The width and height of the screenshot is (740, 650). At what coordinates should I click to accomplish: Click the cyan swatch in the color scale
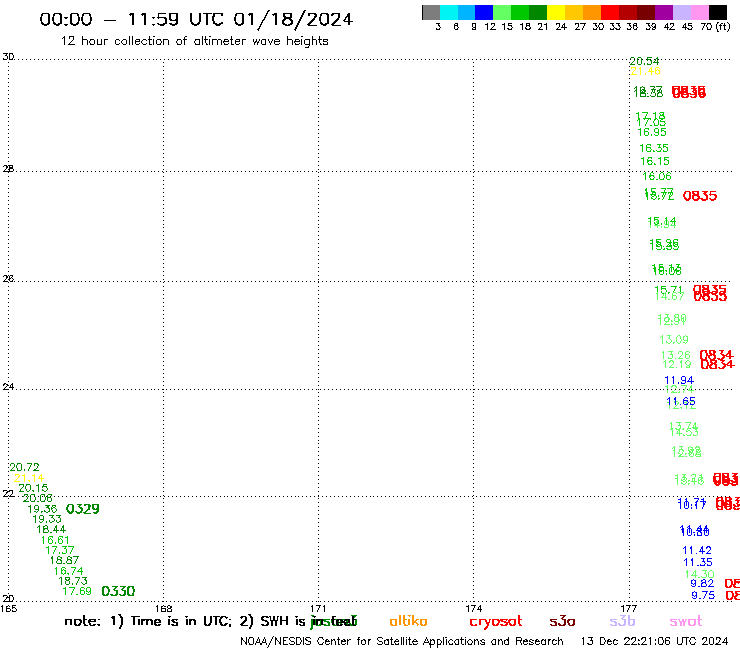[x=449, y=12]
